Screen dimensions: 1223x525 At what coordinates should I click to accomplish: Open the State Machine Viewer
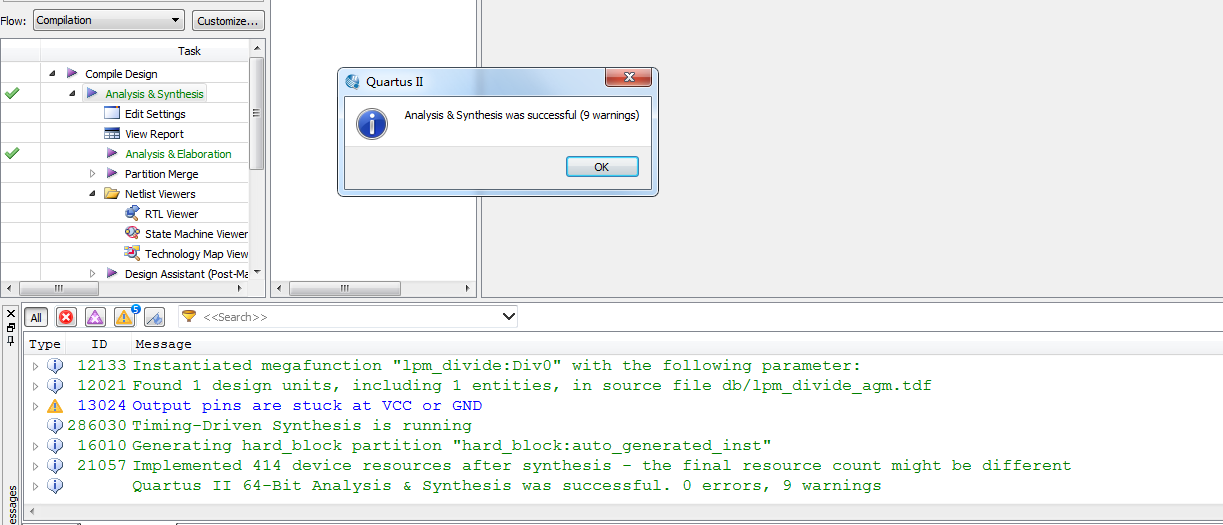196,234
